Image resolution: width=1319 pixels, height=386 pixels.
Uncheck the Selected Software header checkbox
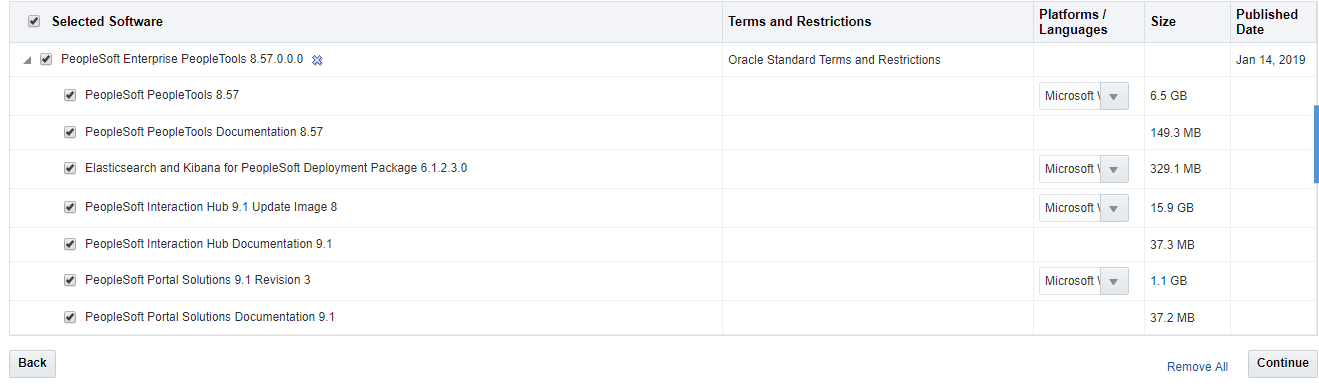pyautogui.click(x=34, y=21)
